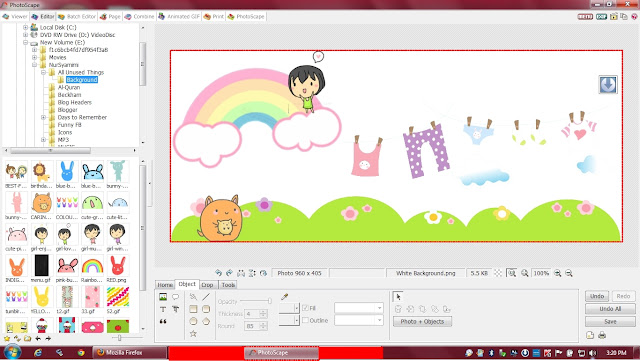
Task: Zoom in with the plus magnifier
Action: (558, 273)
